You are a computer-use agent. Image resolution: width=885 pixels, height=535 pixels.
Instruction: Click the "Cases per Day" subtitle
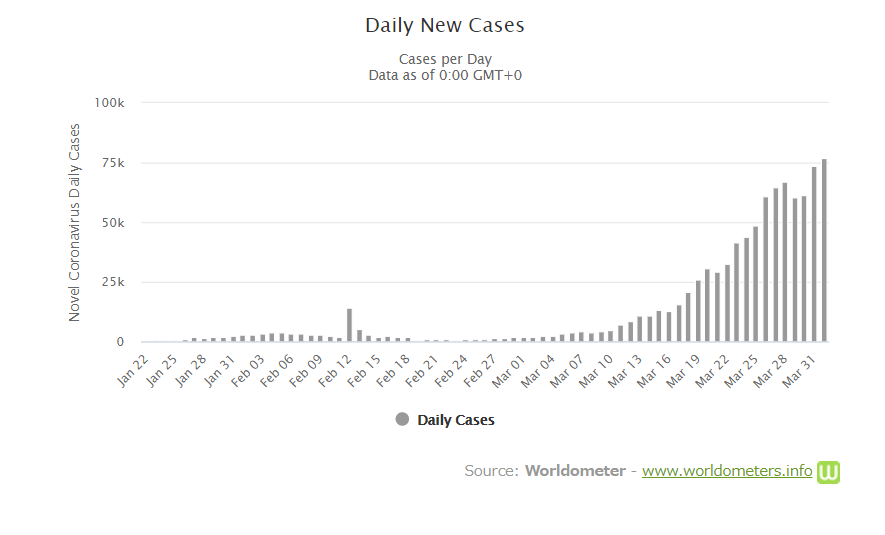445,59
